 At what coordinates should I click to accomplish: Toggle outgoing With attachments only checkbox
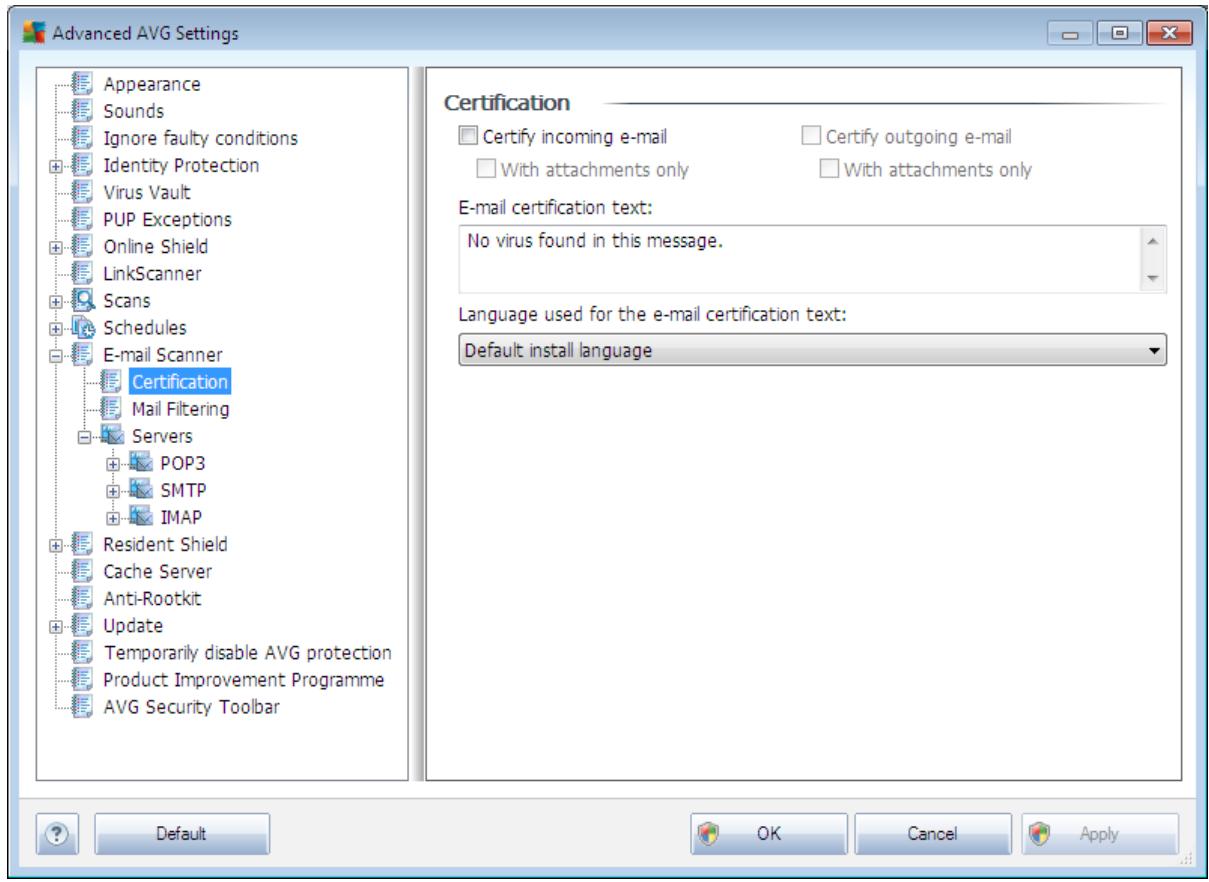829,169
